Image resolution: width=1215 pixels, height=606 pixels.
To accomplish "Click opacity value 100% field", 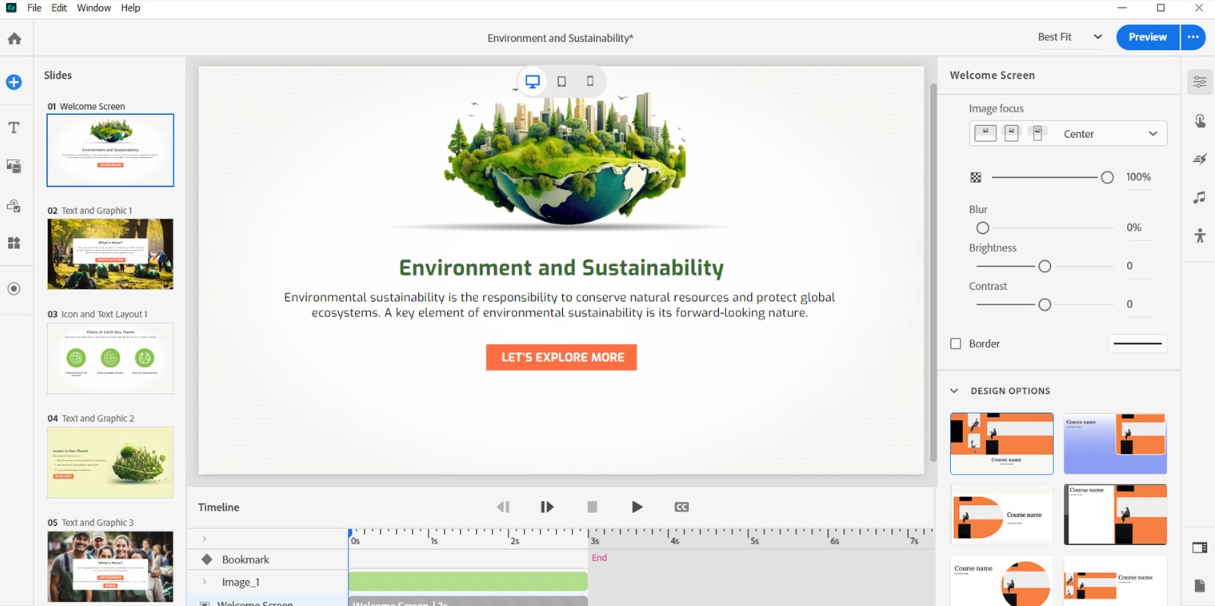I will click(x=1138, y=177).
